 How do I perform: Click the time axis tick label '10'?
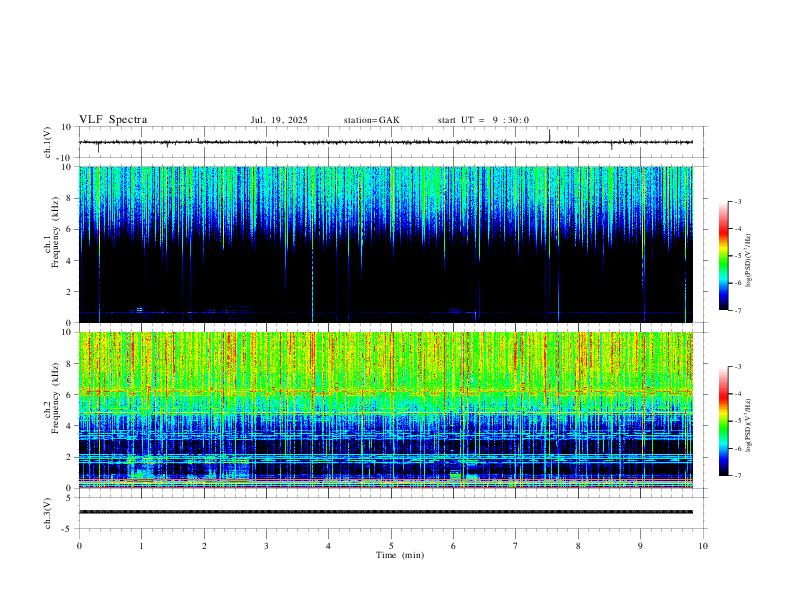[x=703, y=546]
